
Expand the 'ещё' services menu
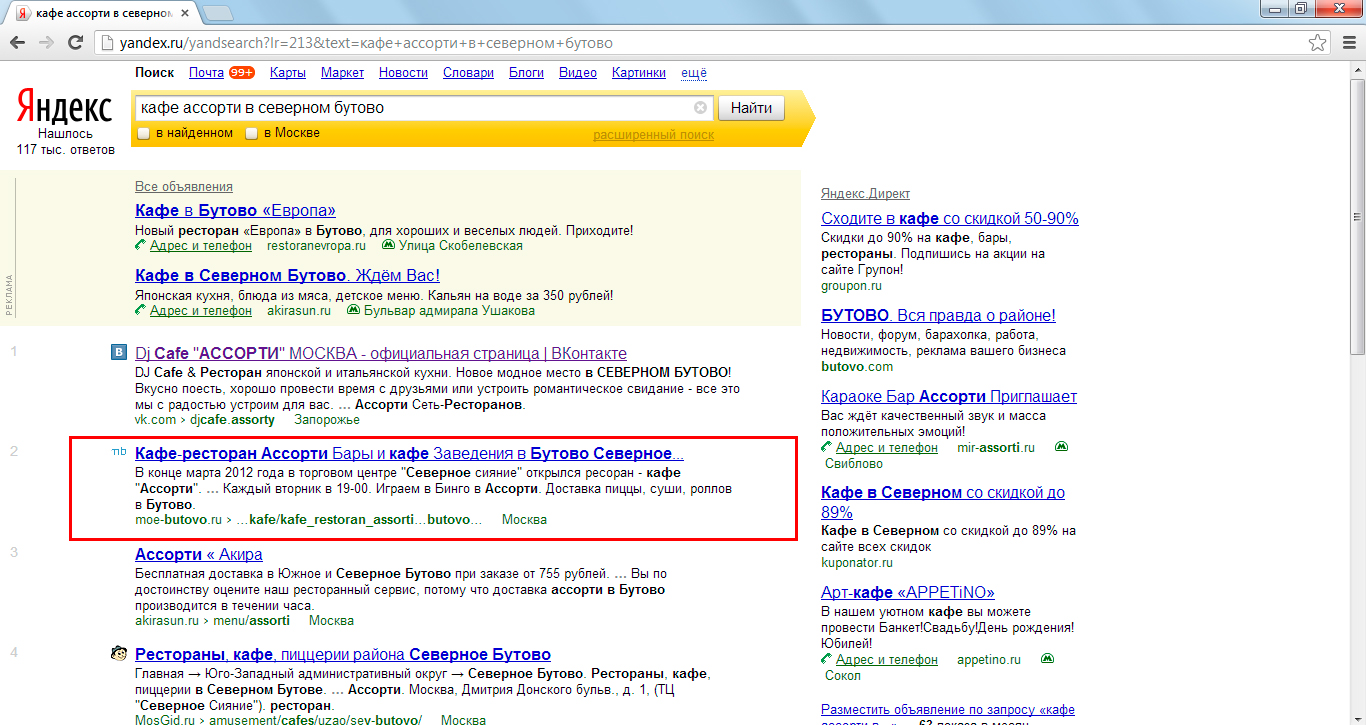694,73
